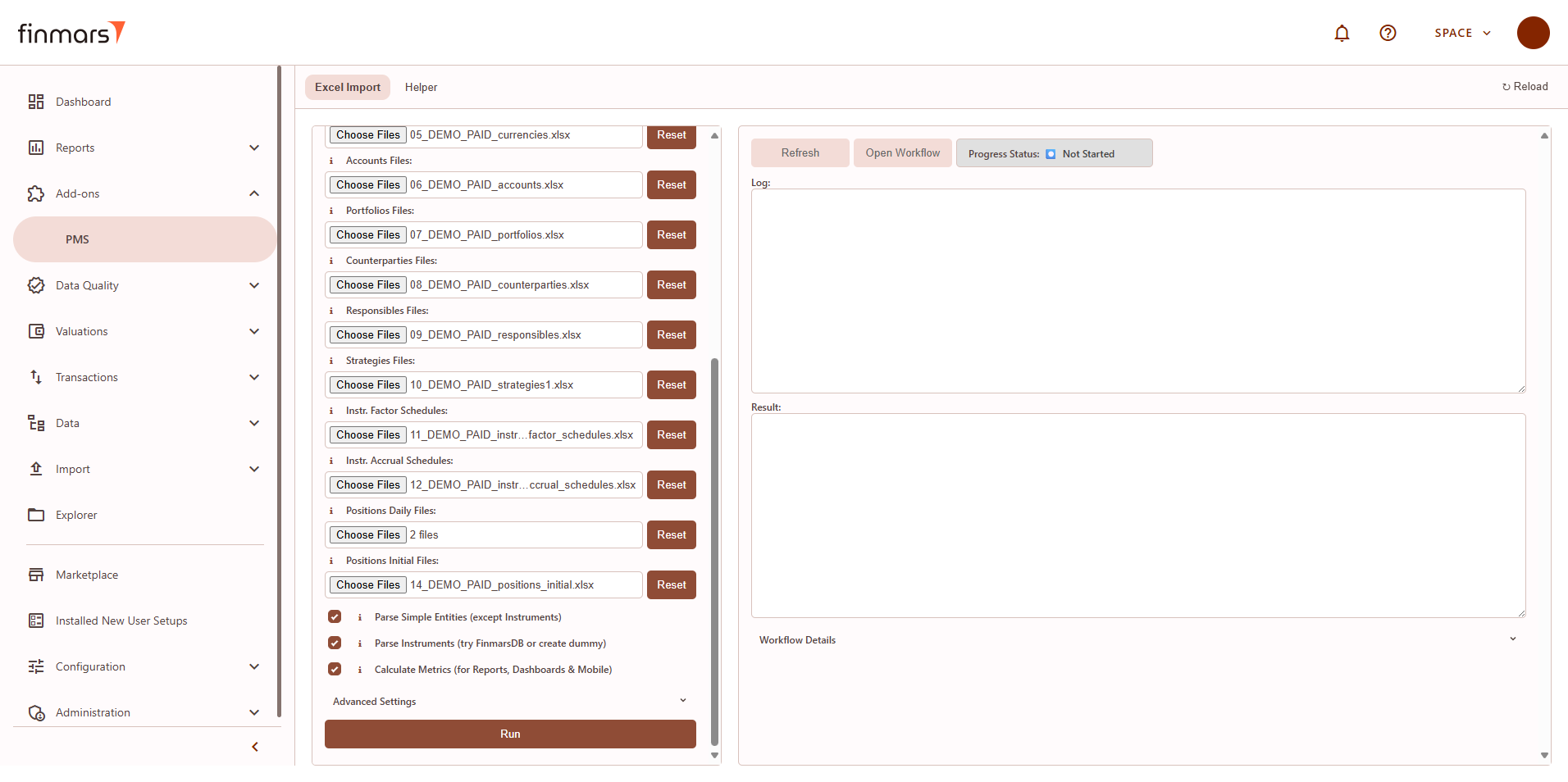Click the Refresh button

tap(800, 152)
